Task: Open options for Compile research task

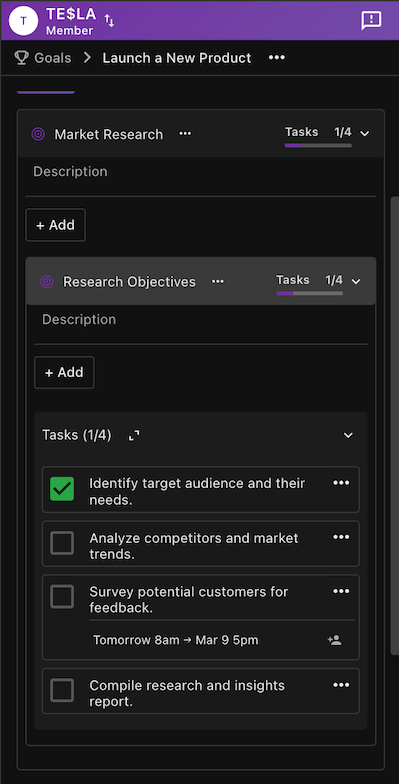Action: coord(341,685)
